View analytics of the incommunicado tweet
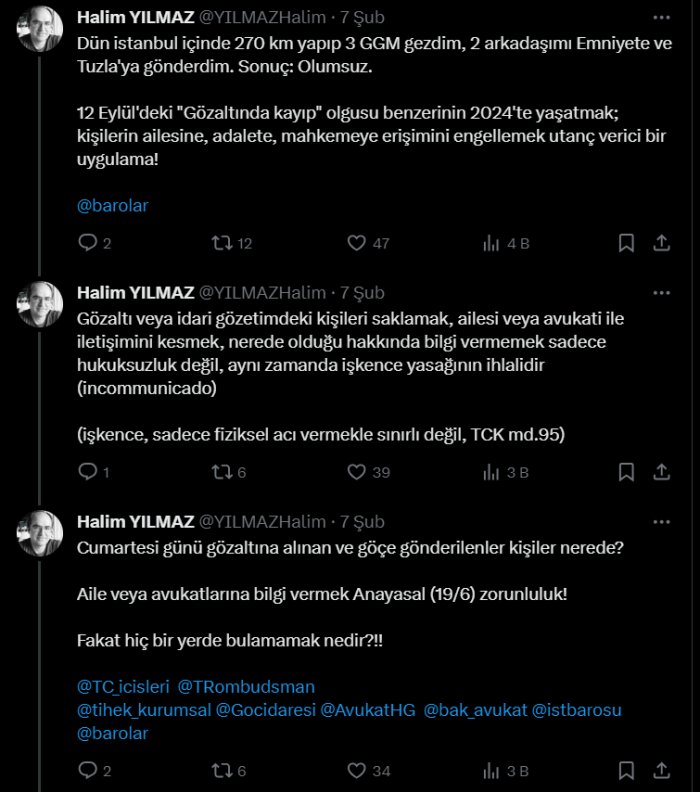700x792 pixels. [491, 472]
